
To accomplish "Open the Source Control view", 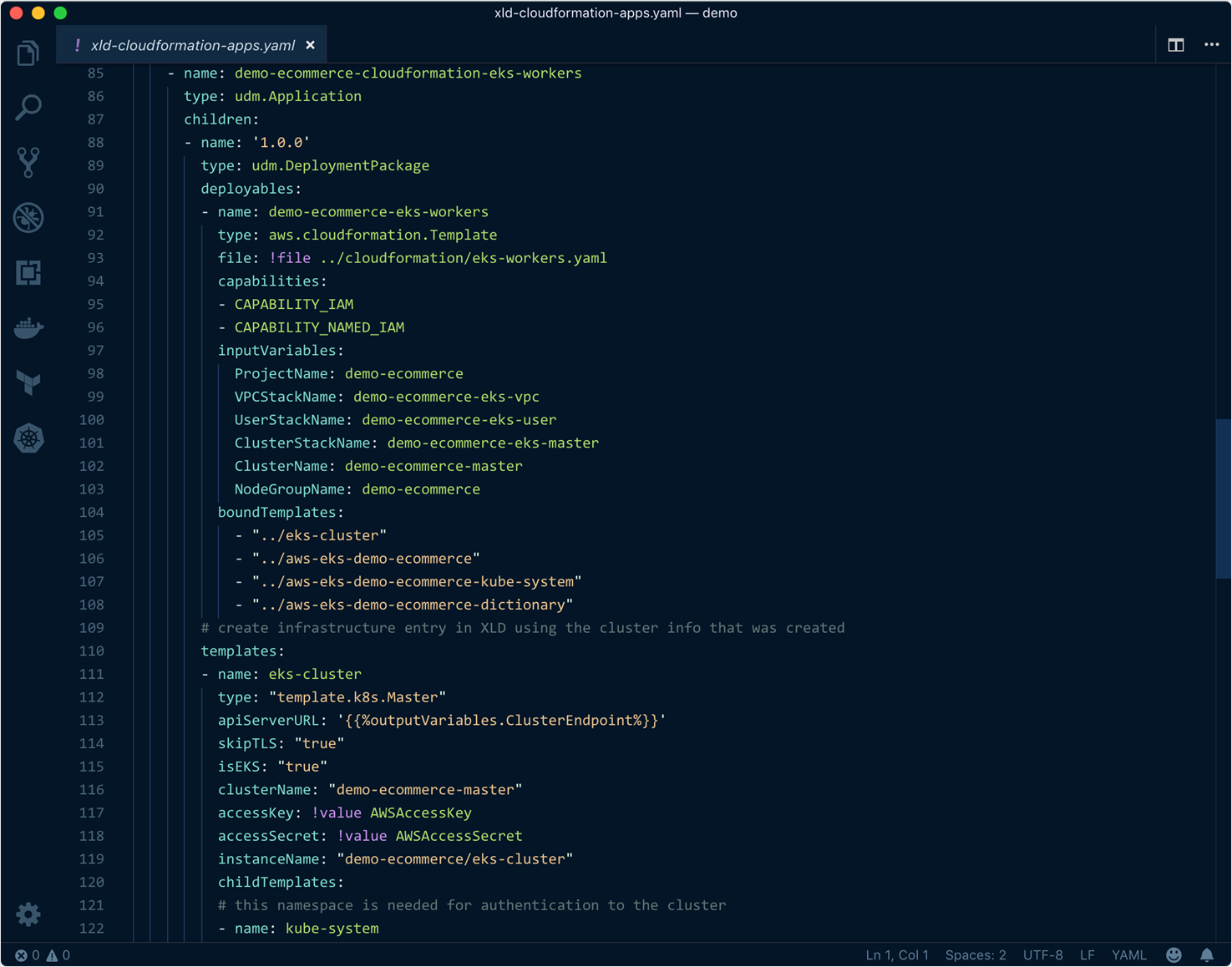I will pyautogui.click(x=28, y=163).
